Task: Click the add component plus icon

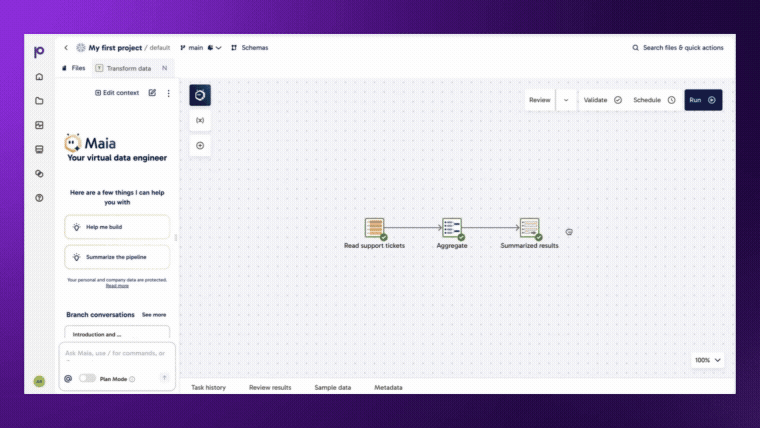Action: [x=200, y=146]
